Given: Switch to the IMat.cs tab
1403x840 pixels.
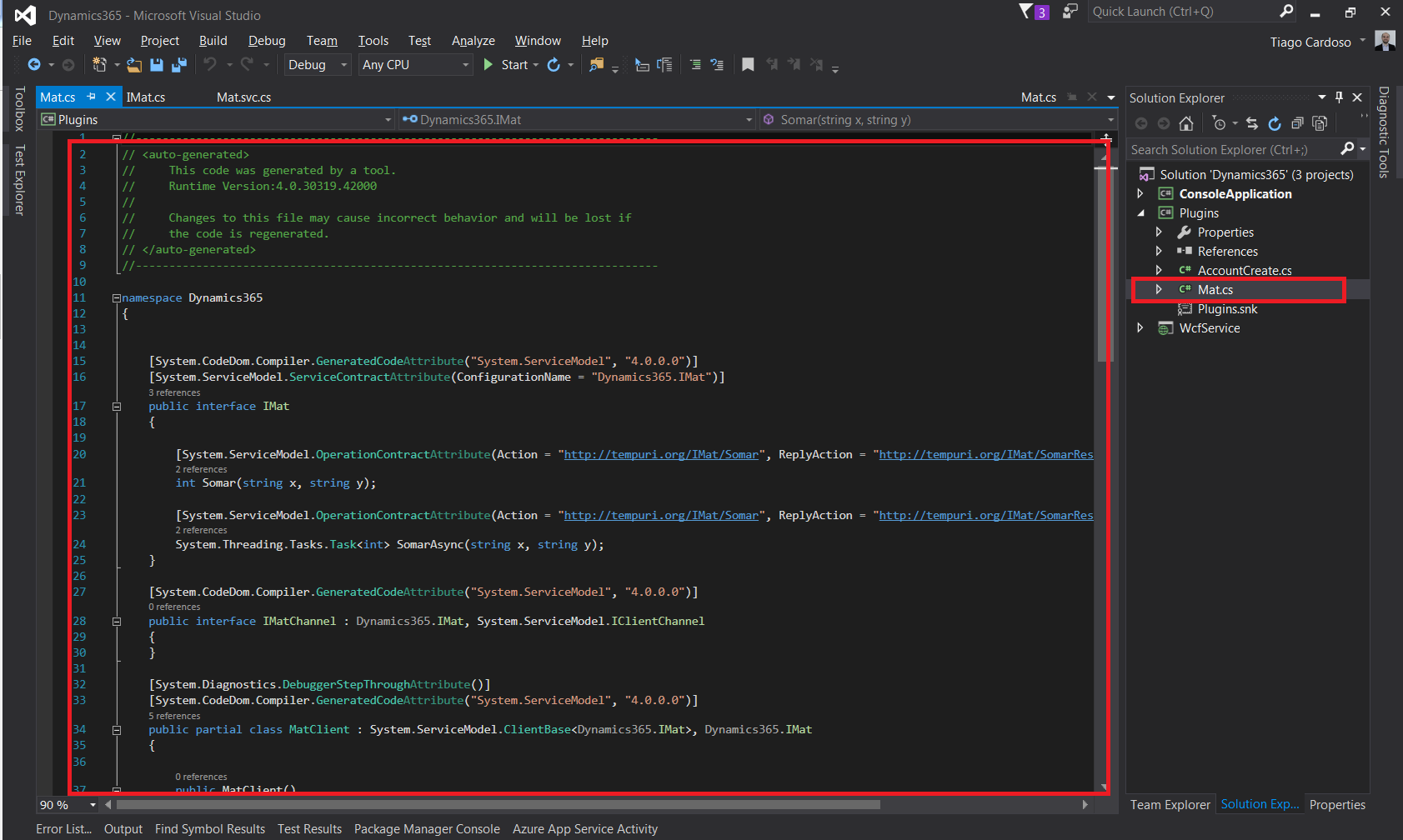Looking at the screenshot, I should (146, 97).
